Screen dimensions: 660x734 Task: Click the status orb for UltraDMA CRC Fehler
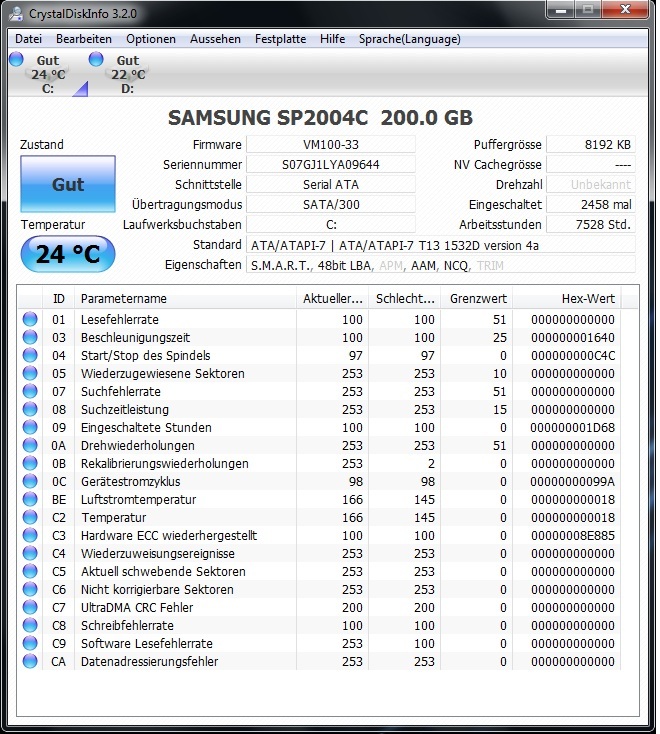30,607
